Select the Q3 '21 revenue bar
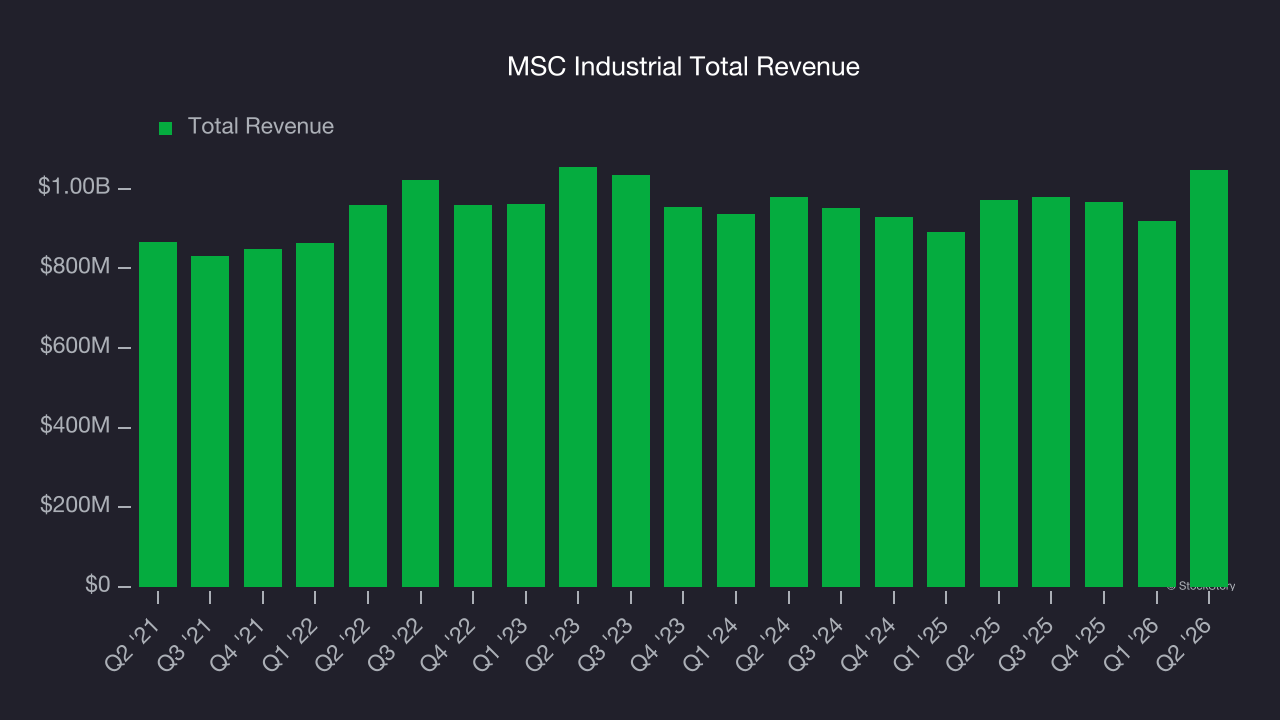Screen dimensions: 1280x720 tap(210, 421)
